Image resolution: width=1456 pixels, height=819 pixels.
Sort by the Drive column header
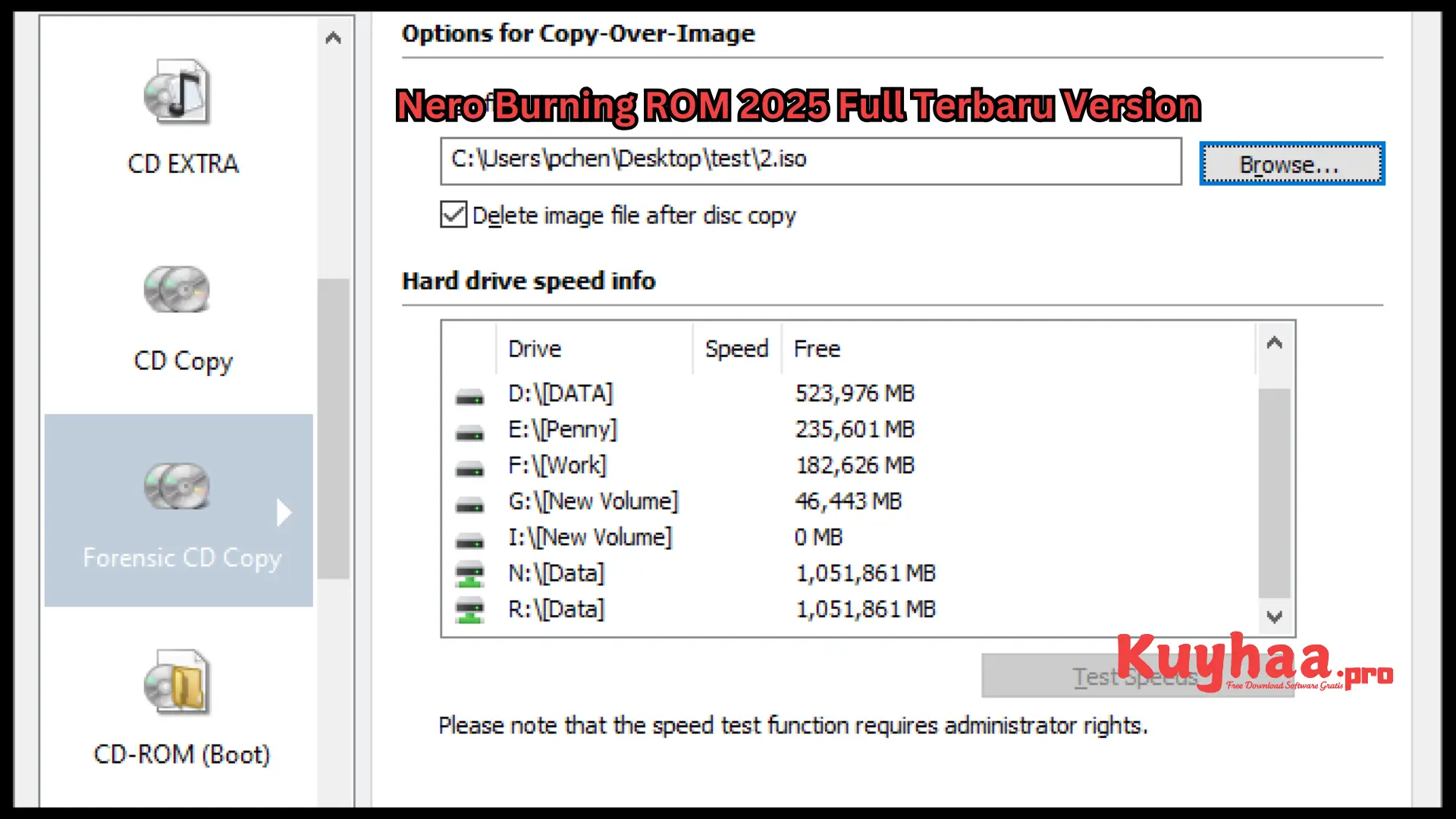coord(594,349)
